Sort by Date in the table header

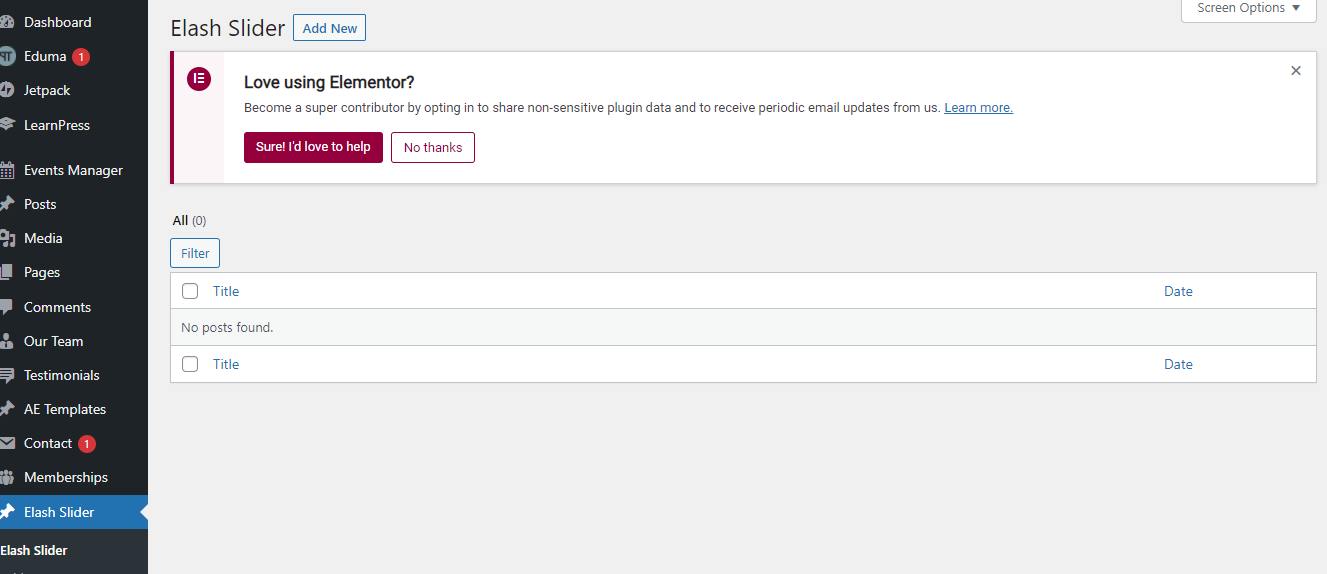coord(1178,291)
